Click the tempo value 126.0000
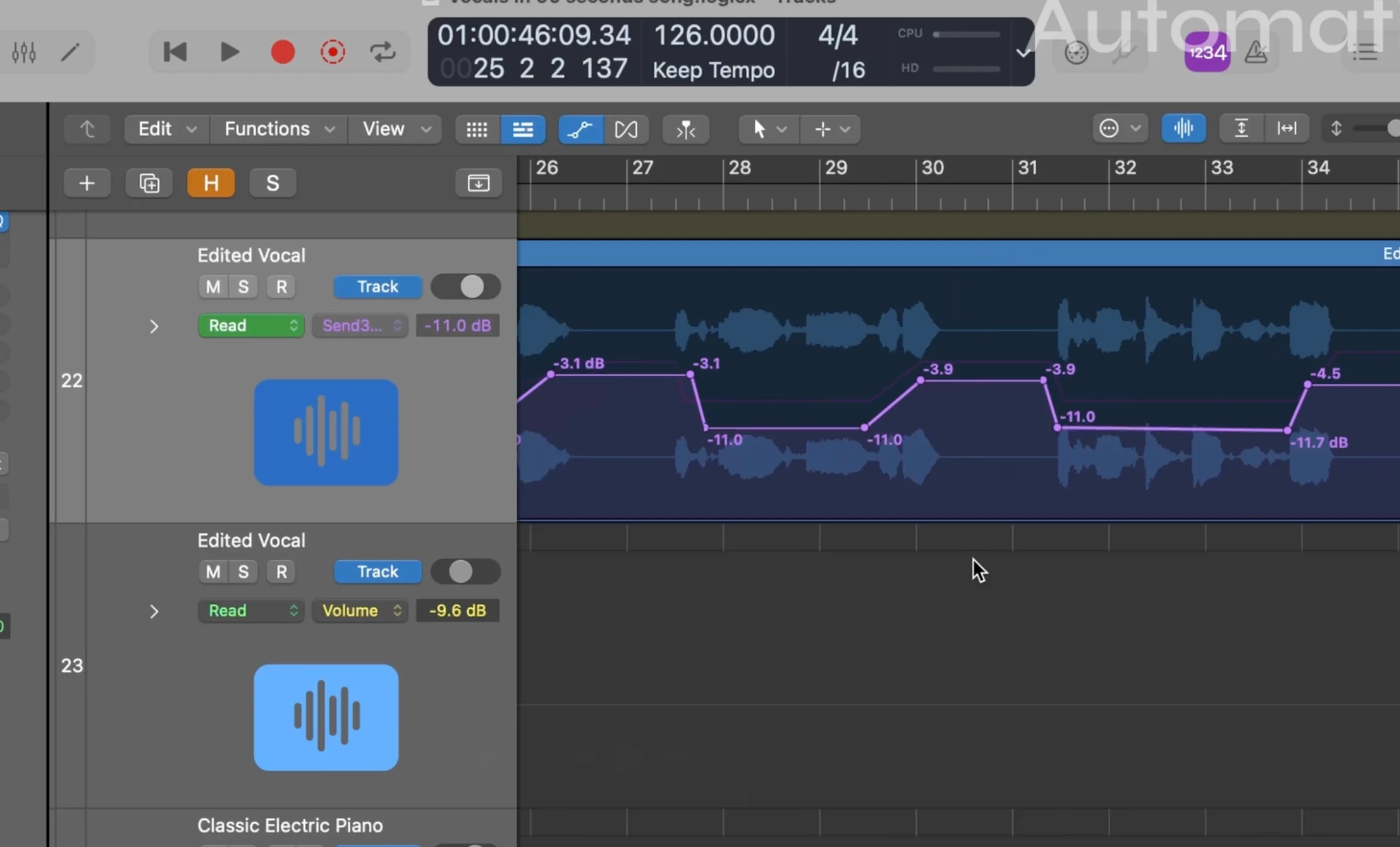This screenshot has width=1400, height=847. [x=714, y=35]
